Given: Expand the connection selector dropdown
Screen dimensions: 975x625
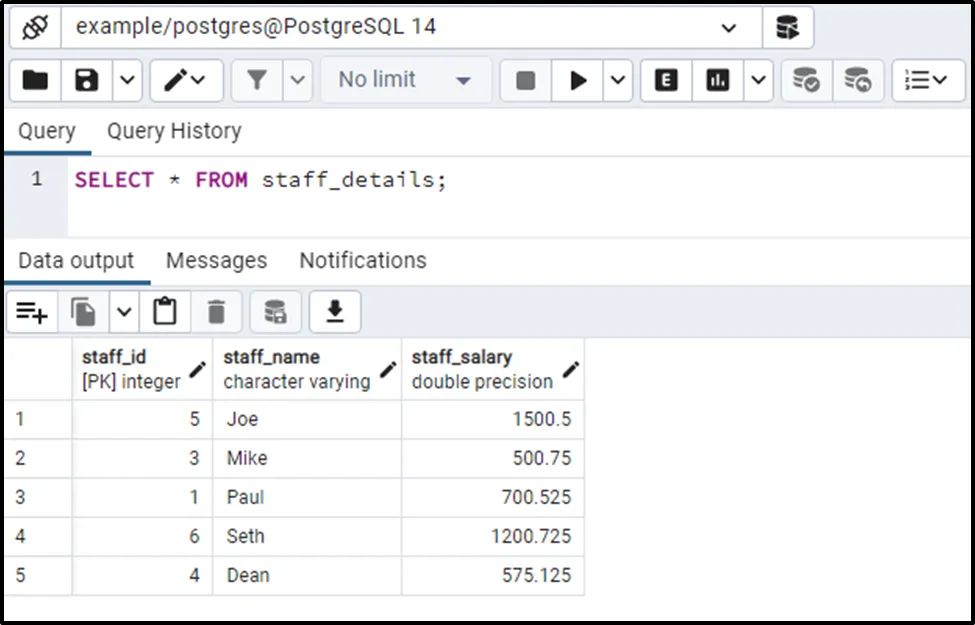Looking at the screenshot, I should pos(728,28).
